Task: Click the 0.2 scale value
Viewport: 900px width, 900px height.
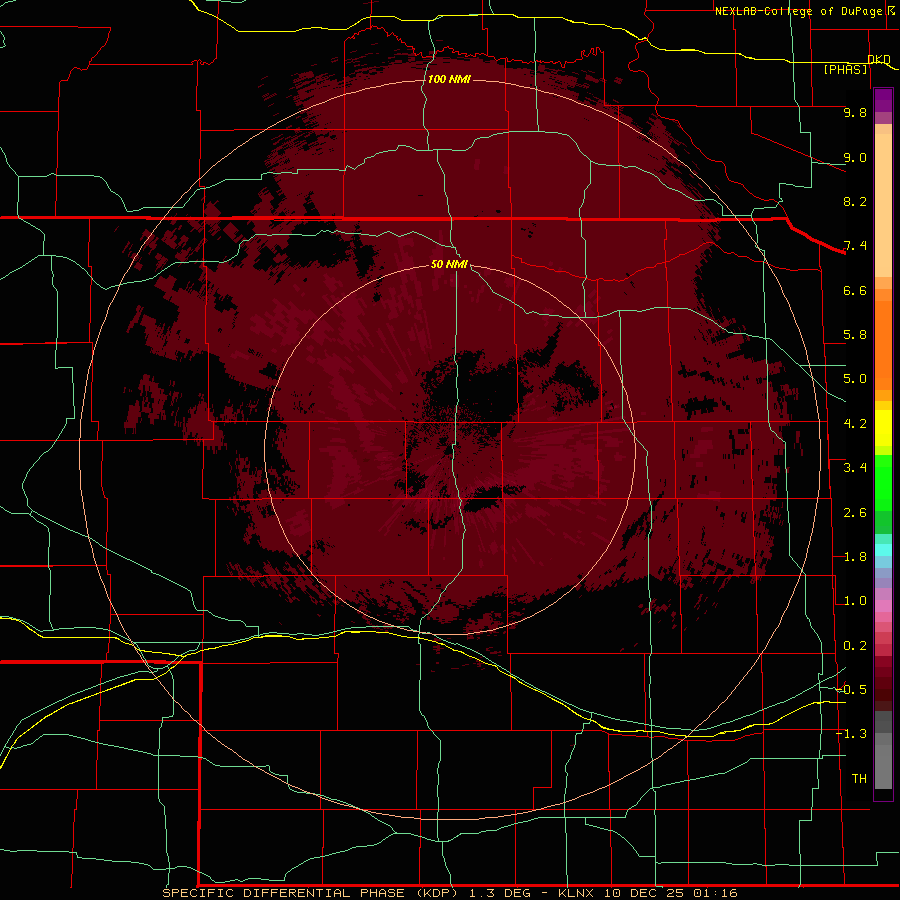Action: point(855,646)
